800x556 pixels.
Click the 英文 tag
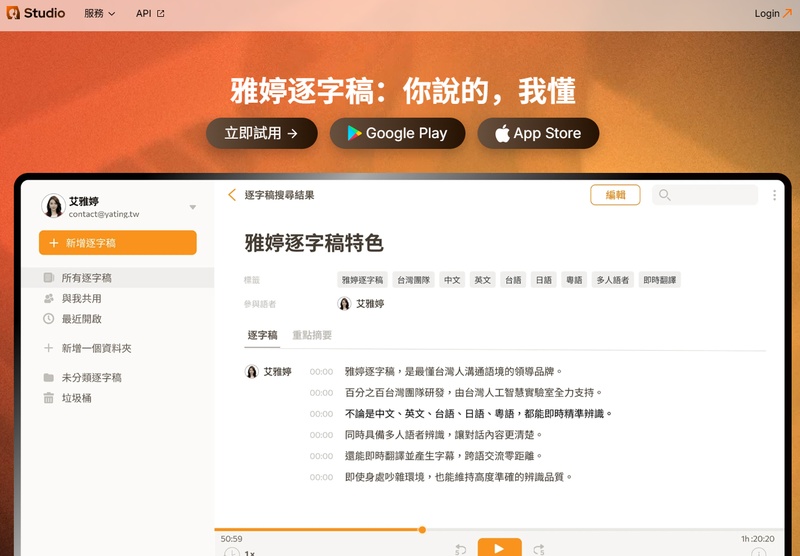pyautogui.click(x=483, y=280)
